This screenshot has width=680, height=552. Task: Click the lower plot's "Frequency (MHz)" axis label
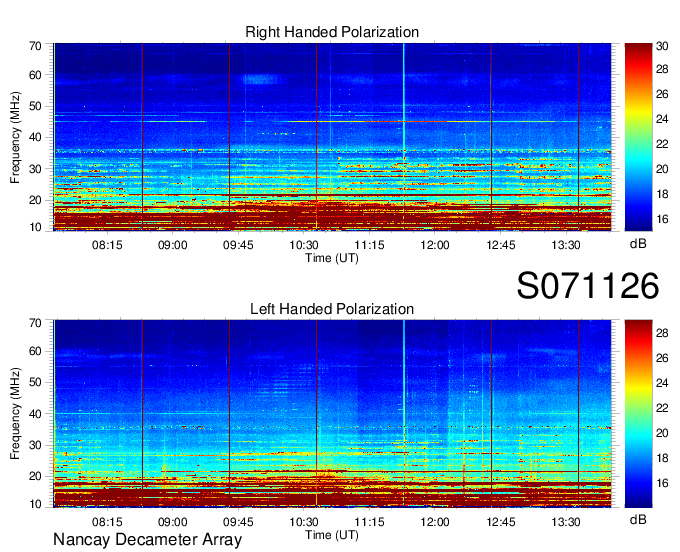click(15, 414)
